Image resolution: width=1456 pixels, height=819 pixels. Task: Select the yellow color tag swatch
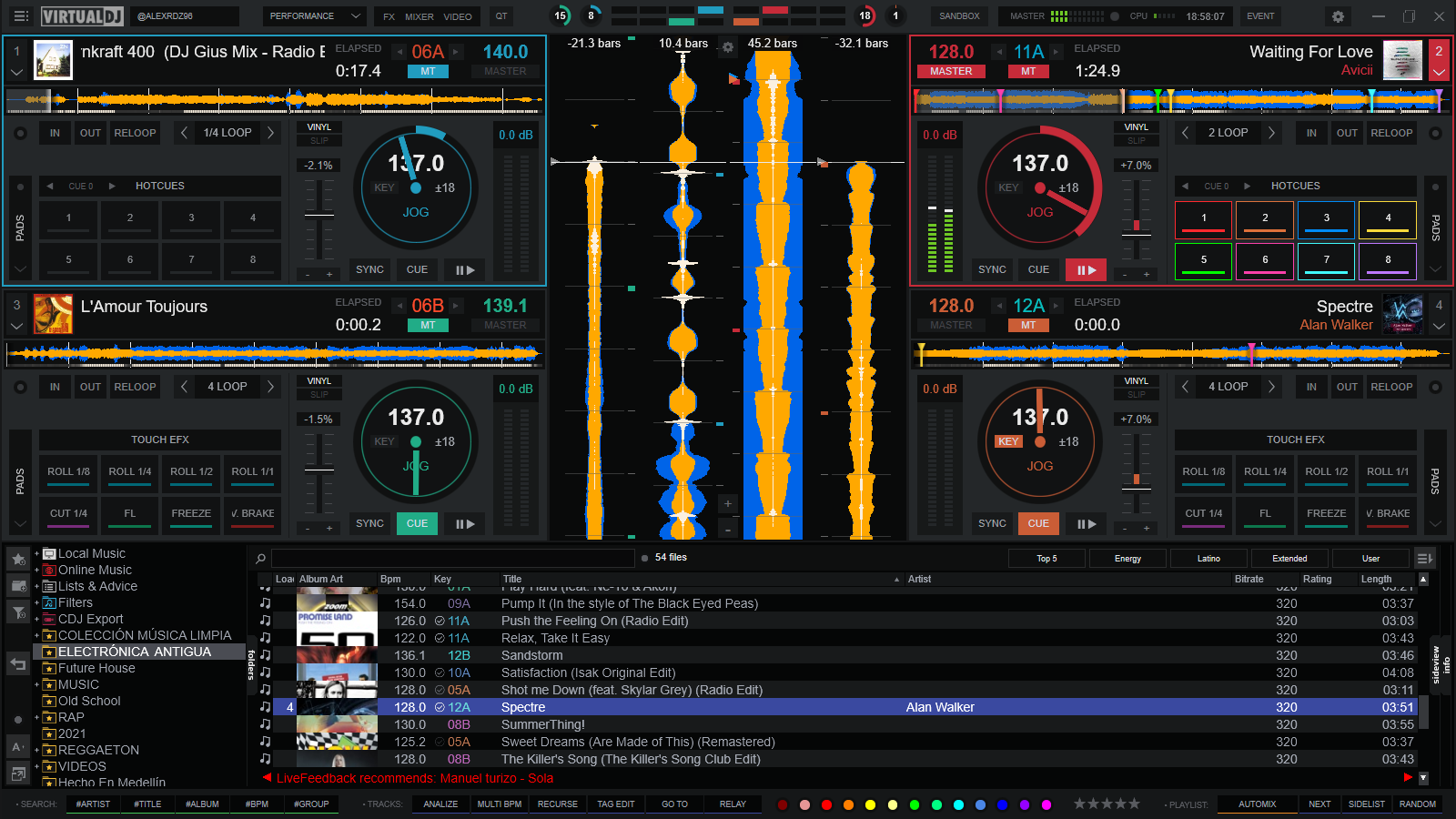click(x=871, y=804)
